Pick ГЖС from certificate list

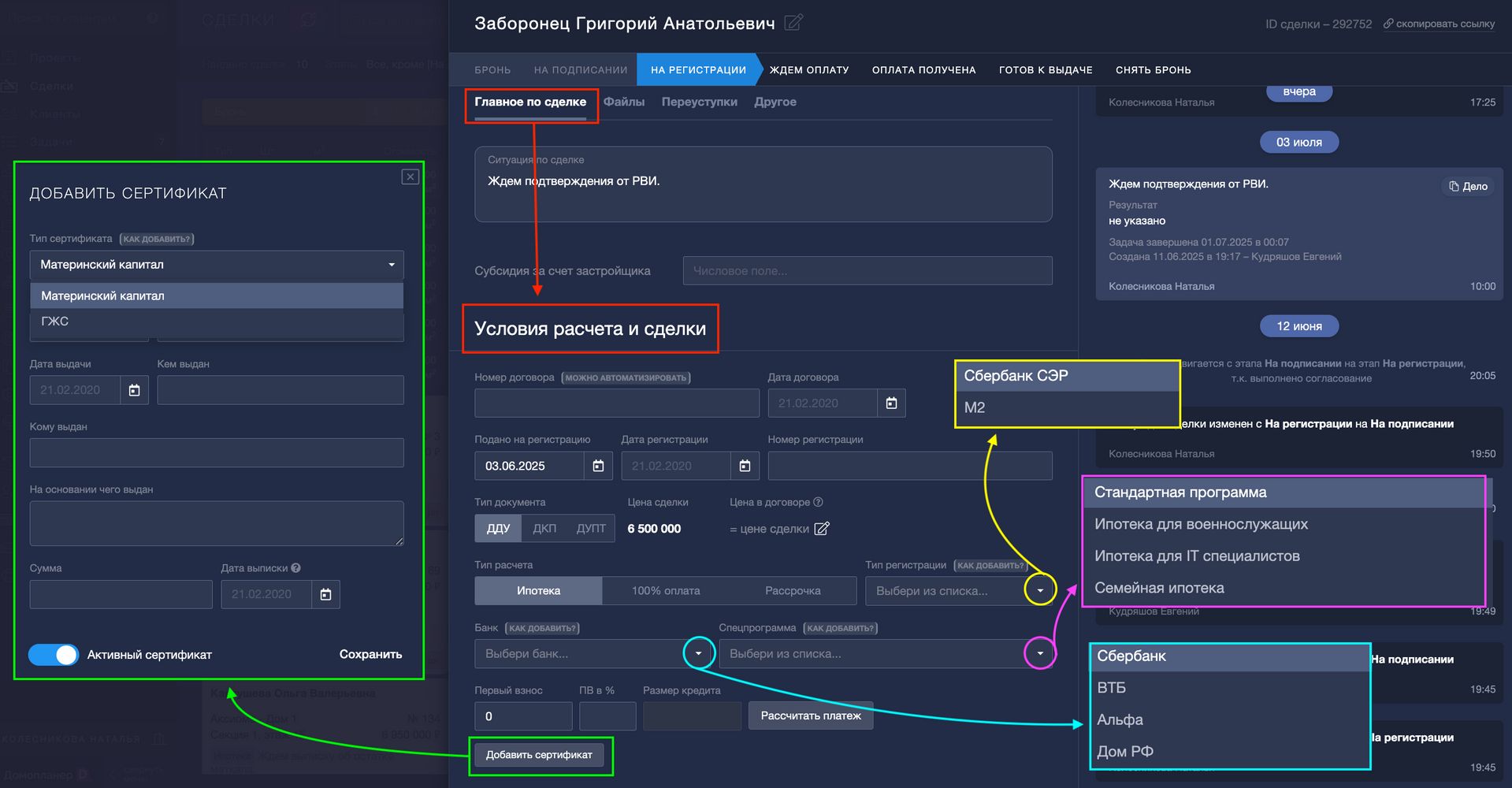click(217, 322)
